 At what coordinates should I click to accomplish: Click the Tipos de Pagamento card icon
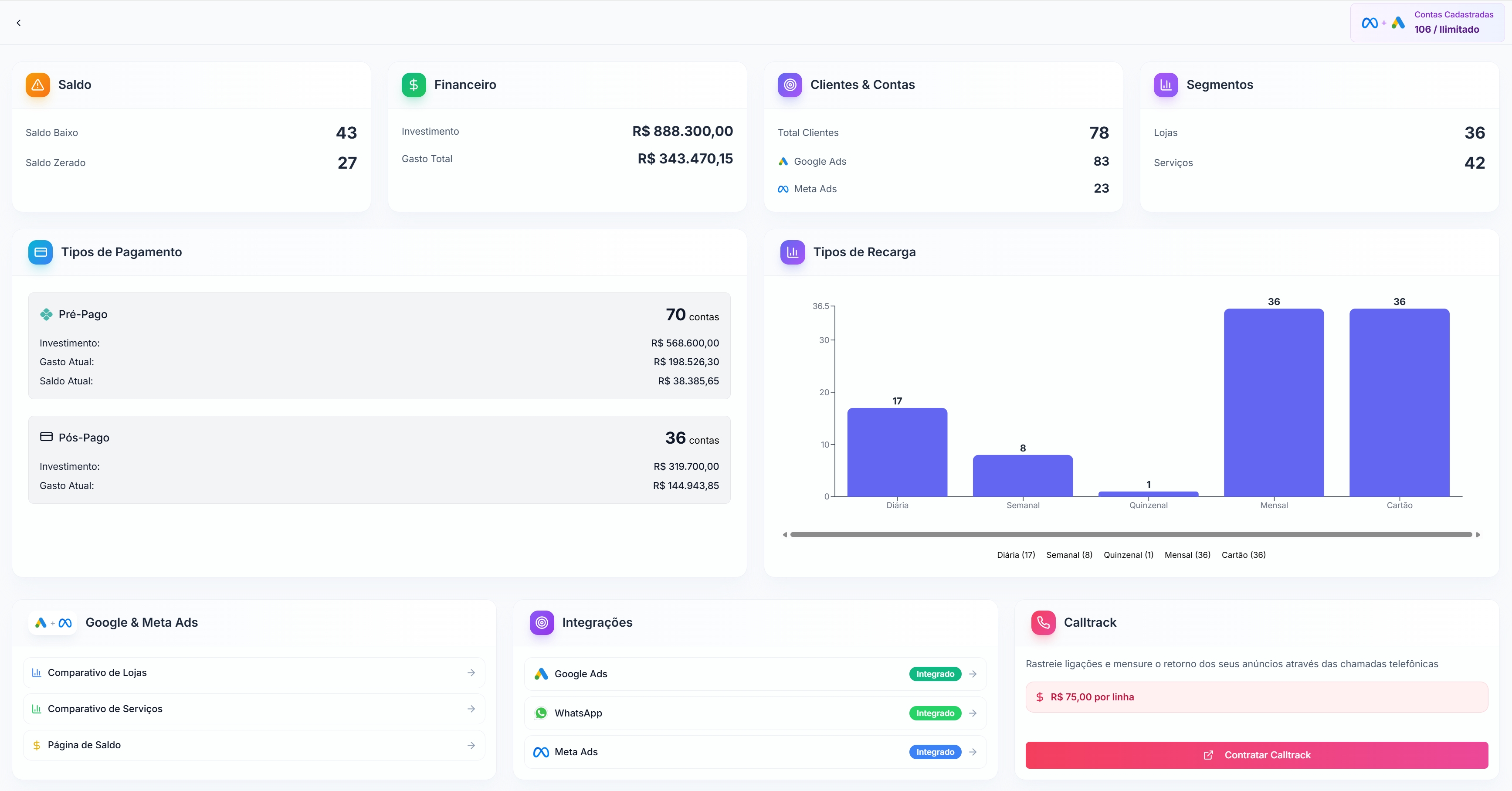pos(40,252)
